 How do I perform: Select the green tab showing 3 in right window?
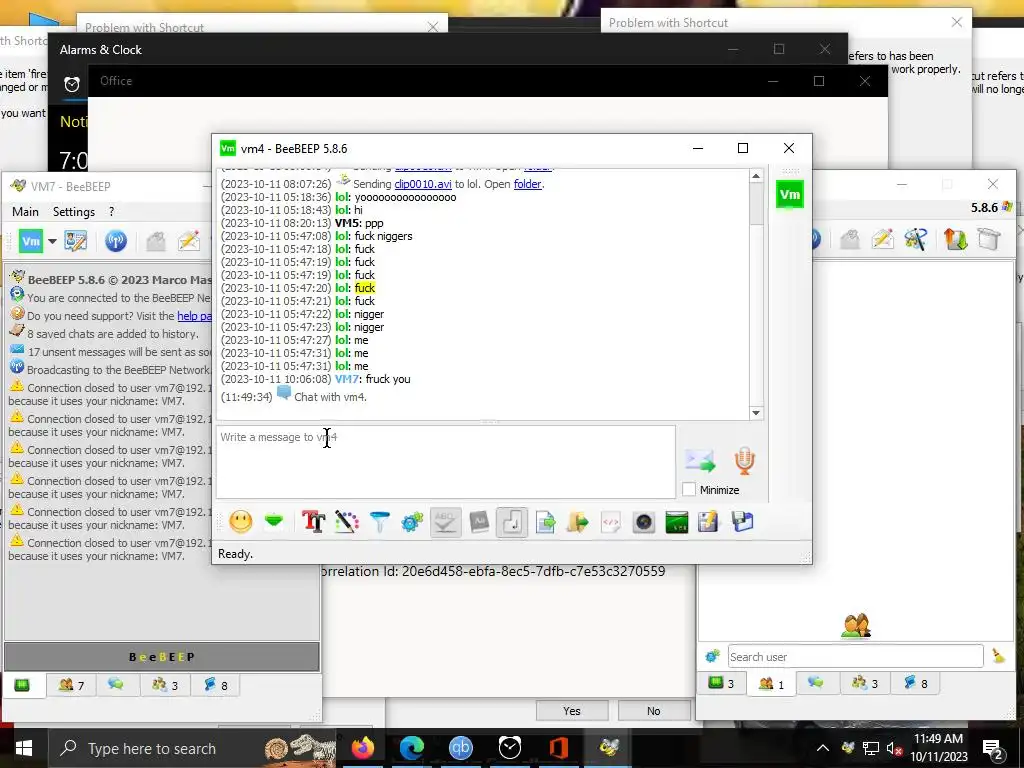click(x=721, y=684)
